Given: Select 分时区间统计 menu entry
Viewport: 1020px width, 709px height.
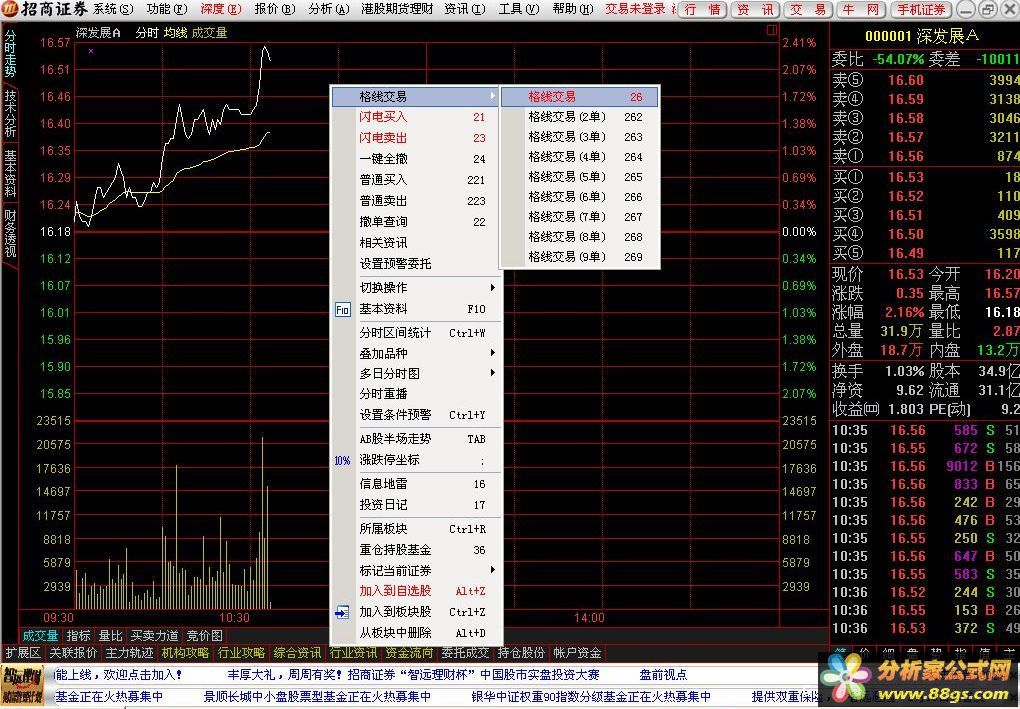Looking at the screenshot, I should (x=417, y=332).
